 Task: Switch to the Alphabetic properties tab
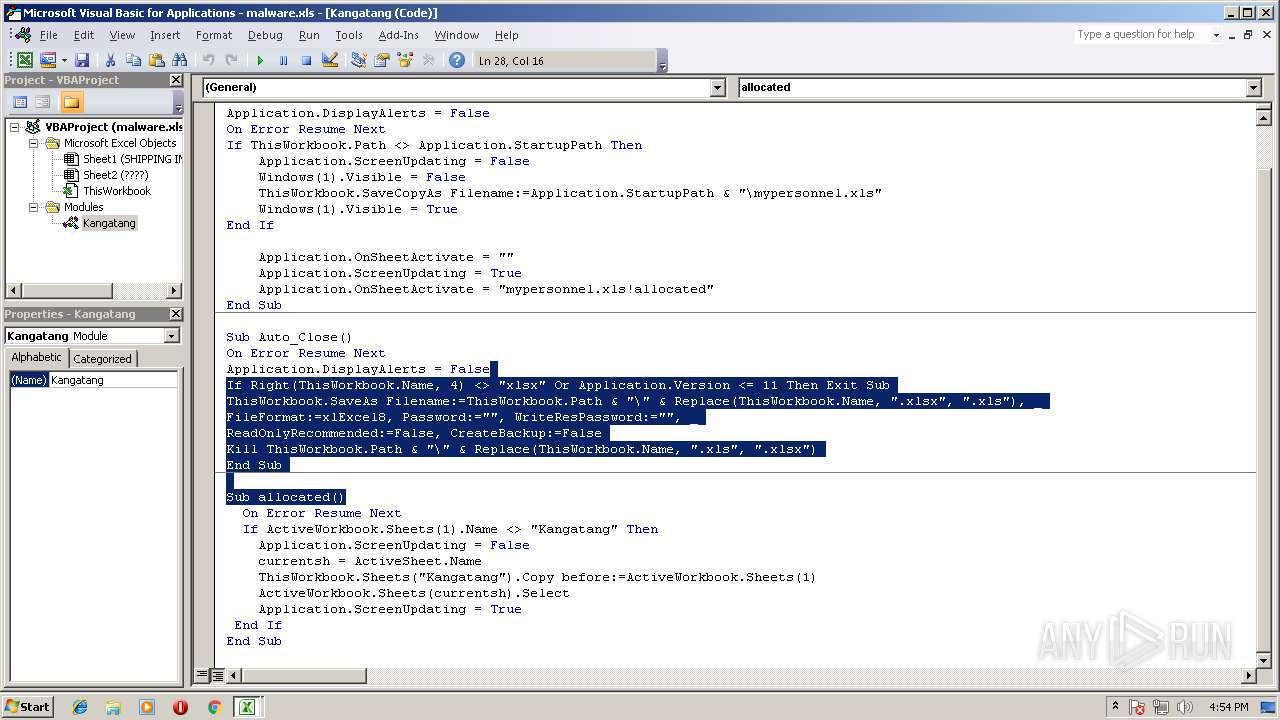[x=37, y=358]
